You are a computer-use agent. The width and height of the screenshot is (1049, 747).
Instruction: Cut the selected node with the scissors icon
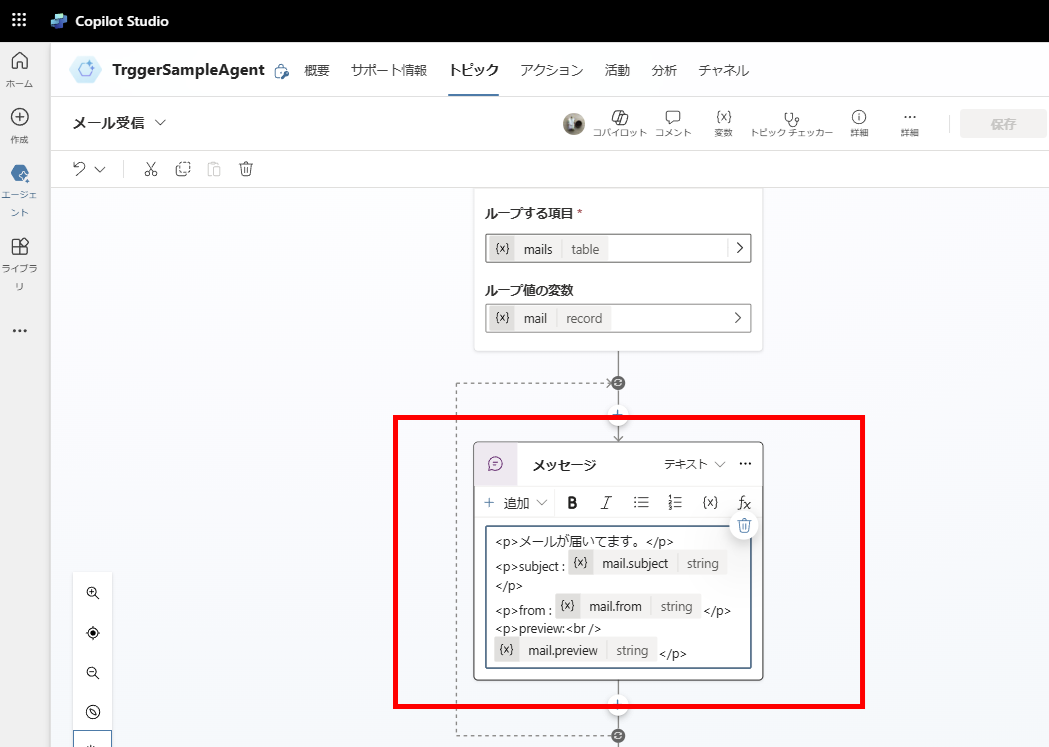151,169
